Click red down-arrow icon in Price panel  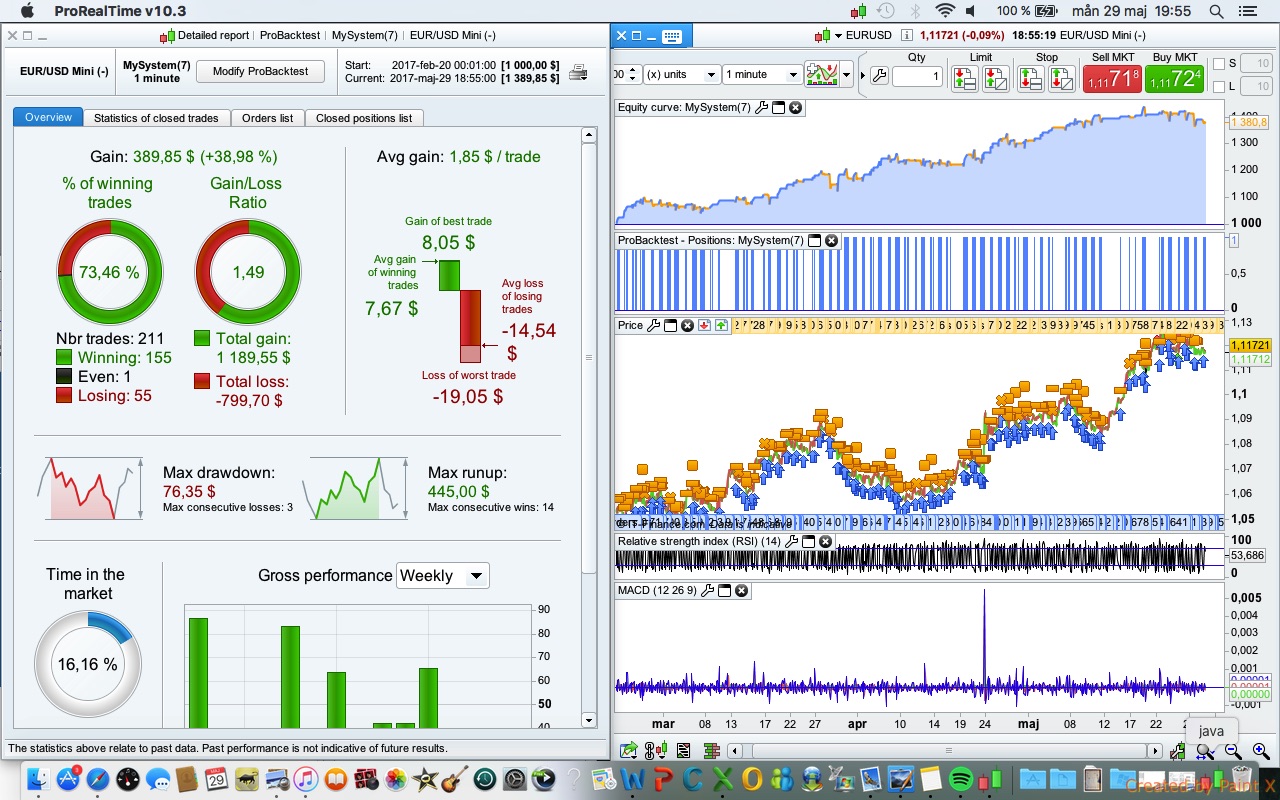coord(704,325)
